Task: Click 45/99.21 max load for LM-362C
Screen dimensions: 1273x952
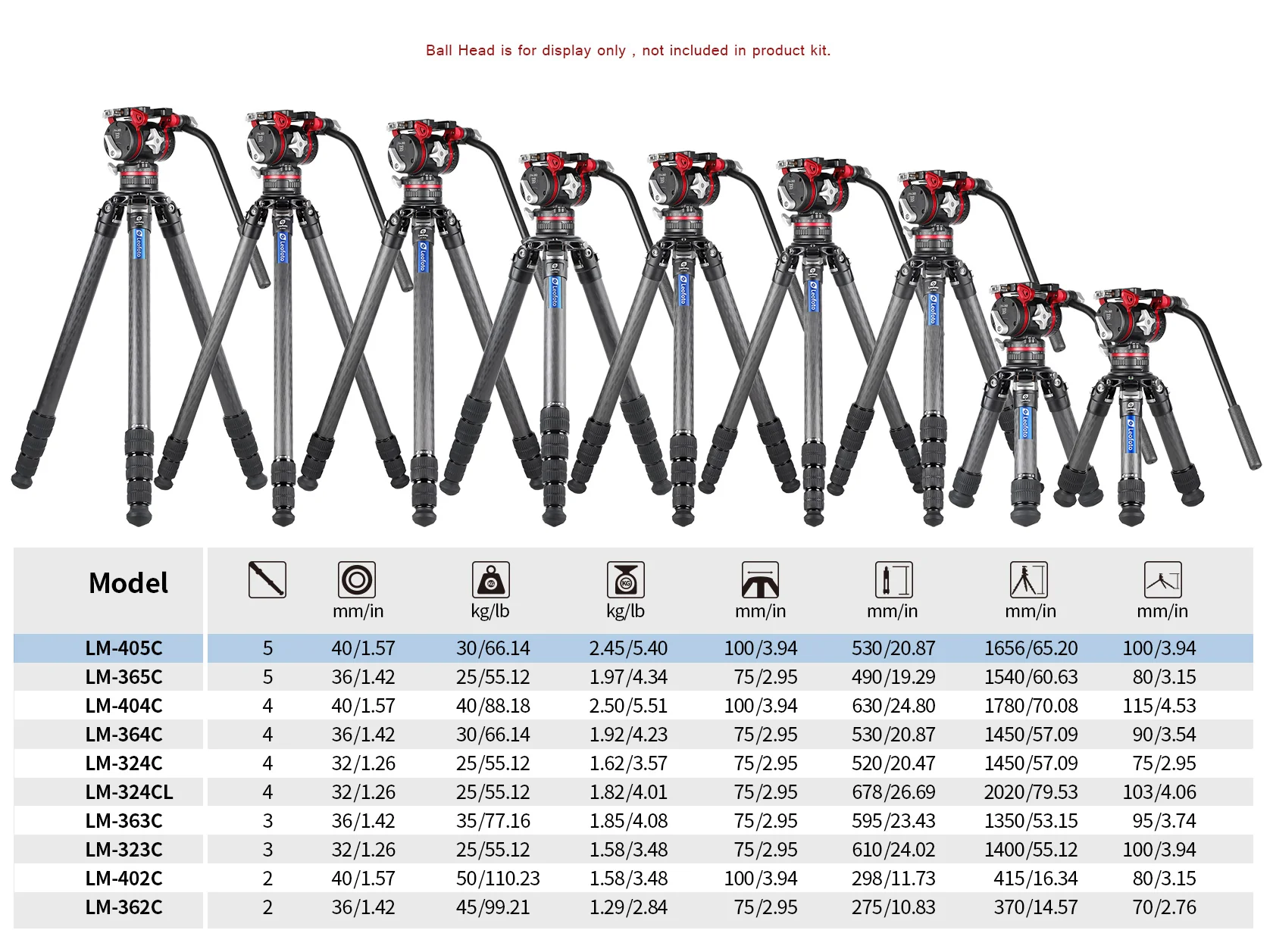Action: pyautogui.click(x=493, y=907)
